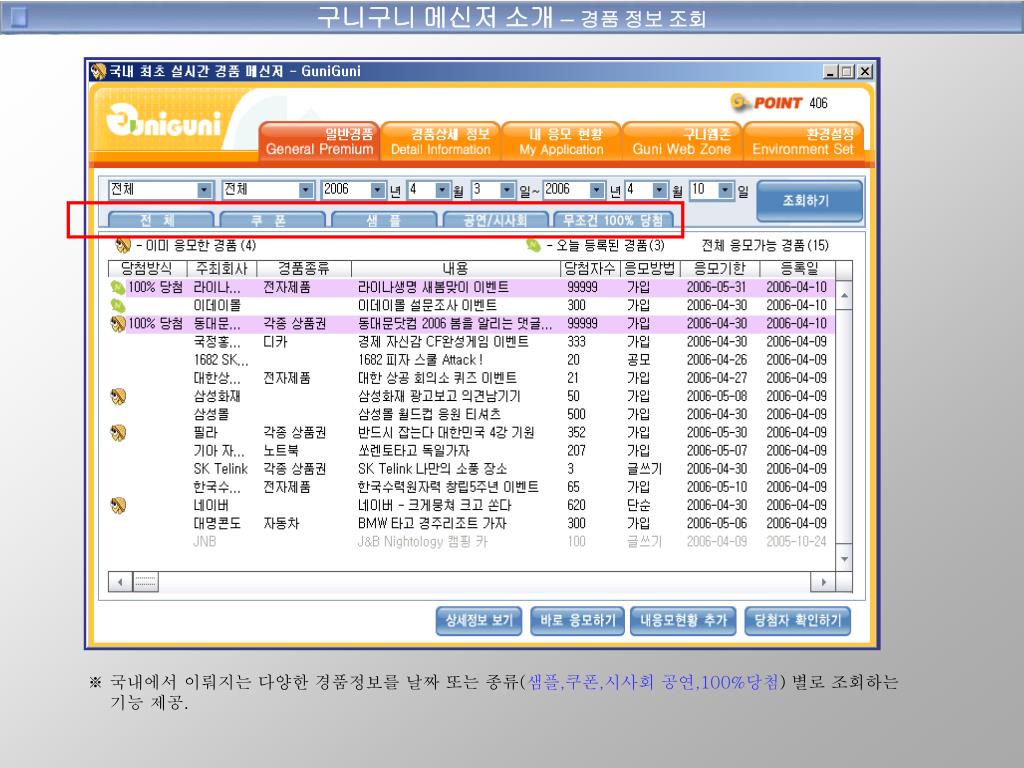Image resolution: width=1024 pixels, height=768 pixels.
Task: Click the 조회하기 search button
Action: [x=809, y=201]
